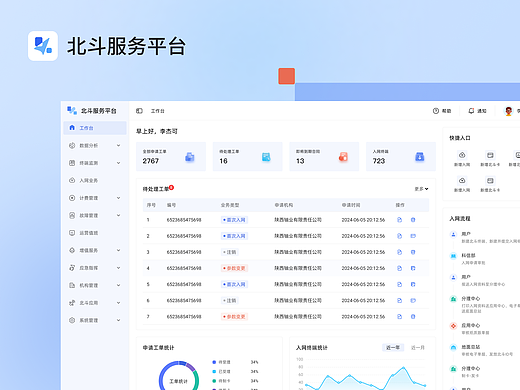This screenshot has width=520, height=390.
Task: Click the 系统管理 gear icon
Action: tap(72, 320)
